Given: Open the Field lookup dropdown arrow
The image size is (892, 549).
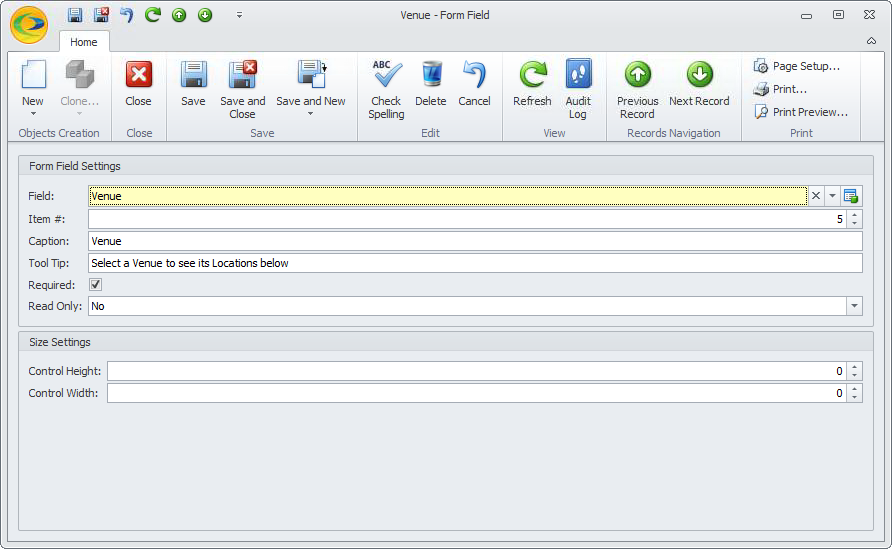Looking at the screenshot, I should click(832, 196).
